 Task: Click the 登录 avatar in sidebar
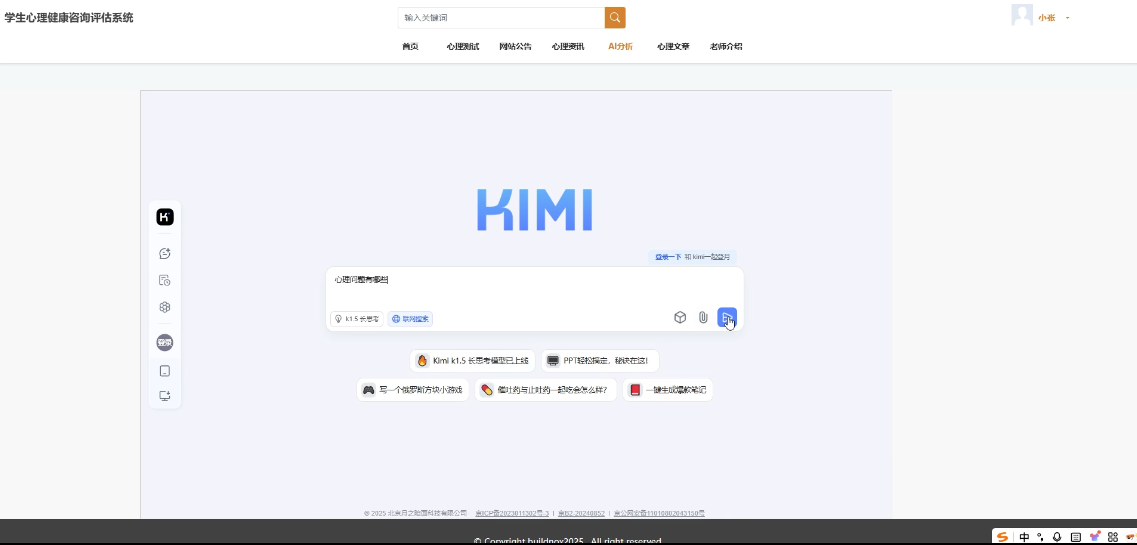point(165,343)
